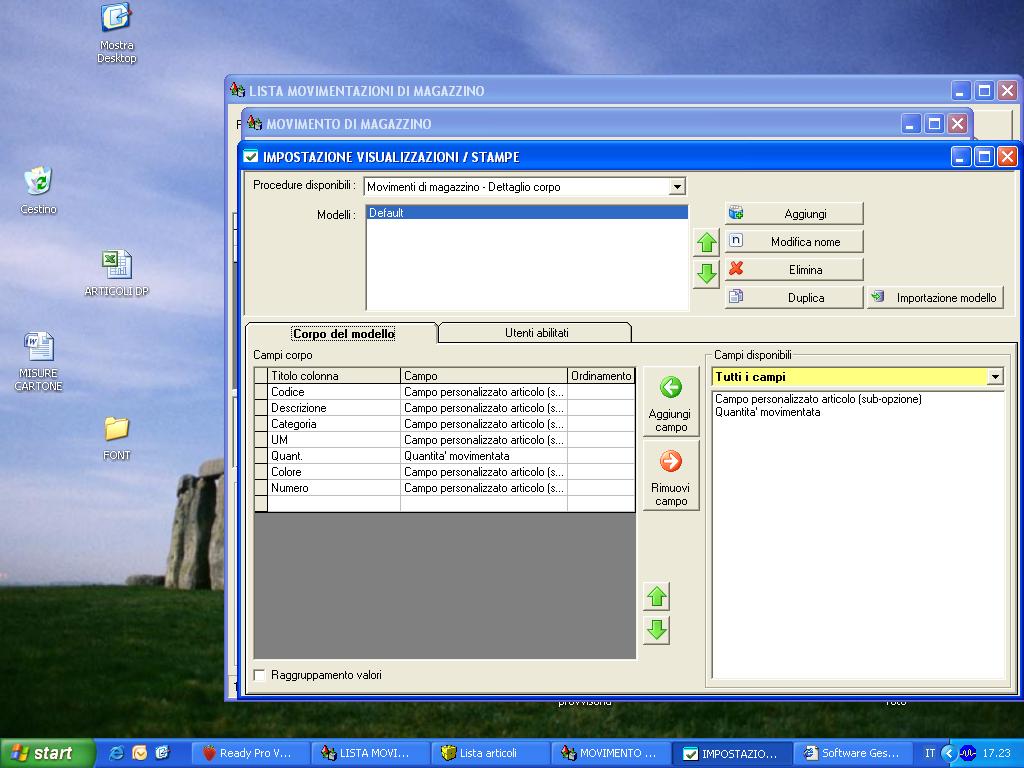The image size is (1024, 768).
Task: Select the Default model in list
Action: tap(526, 213)
